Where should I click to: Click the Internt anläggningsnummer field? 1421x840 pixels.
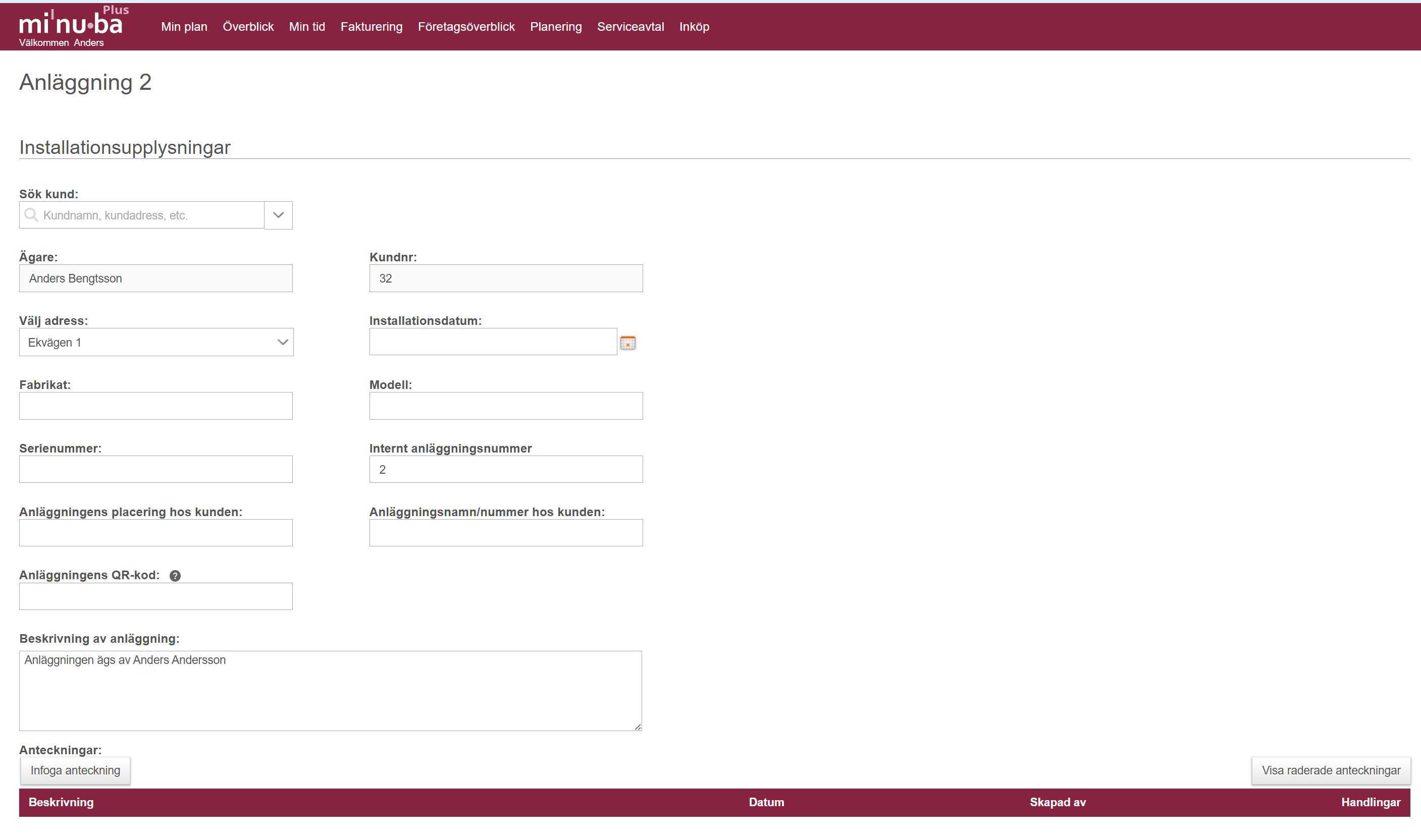506,469
